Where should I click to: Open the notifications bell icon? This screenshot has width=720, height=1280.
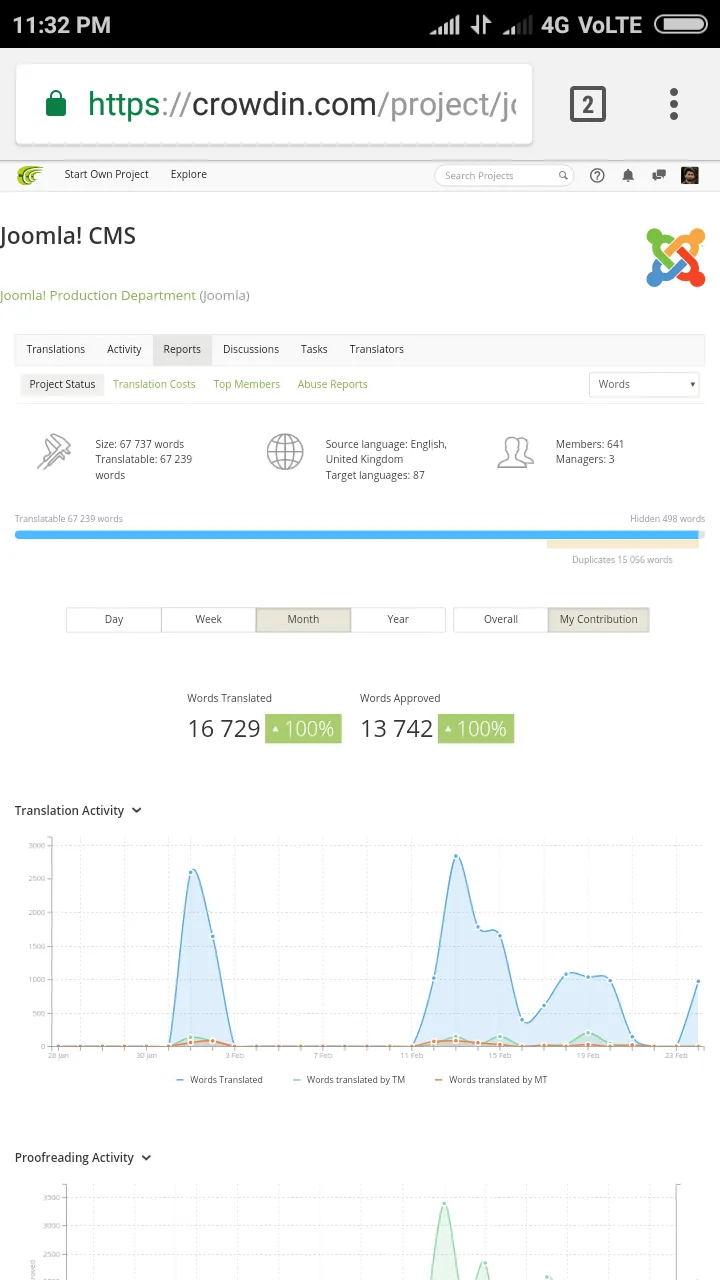(628, 175)
